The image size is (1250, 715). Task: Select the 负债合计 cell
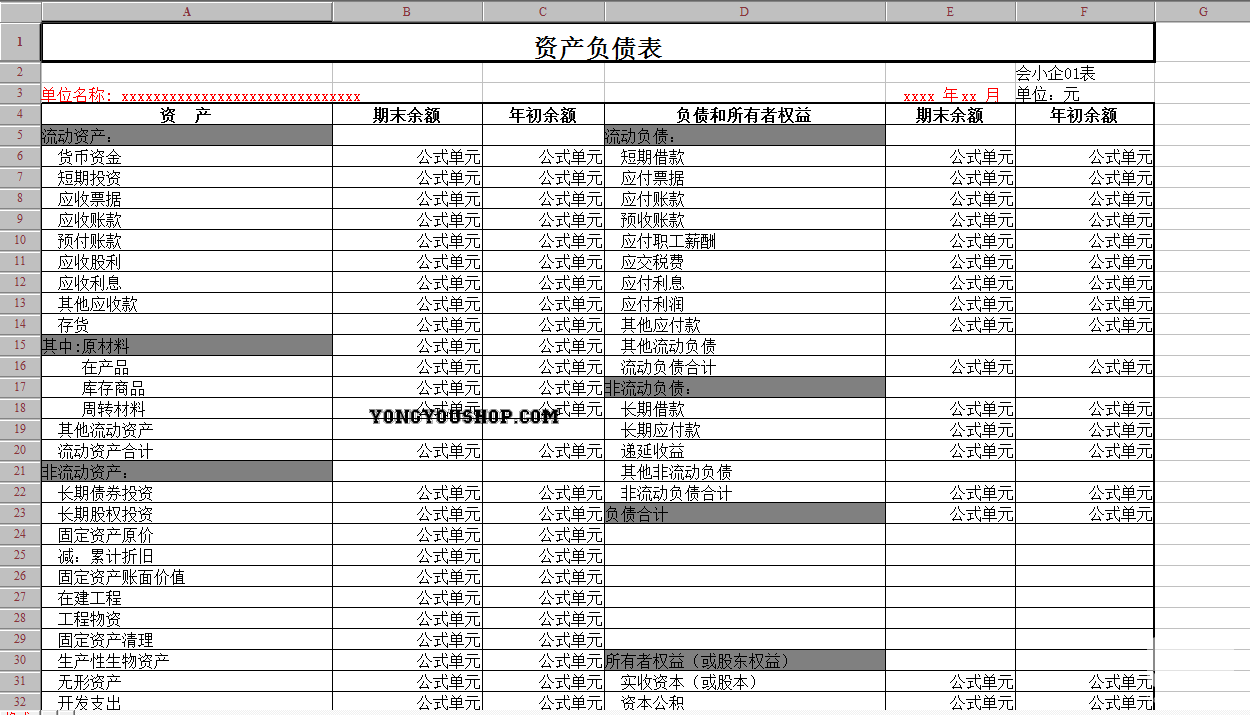(x=745, y=513)
